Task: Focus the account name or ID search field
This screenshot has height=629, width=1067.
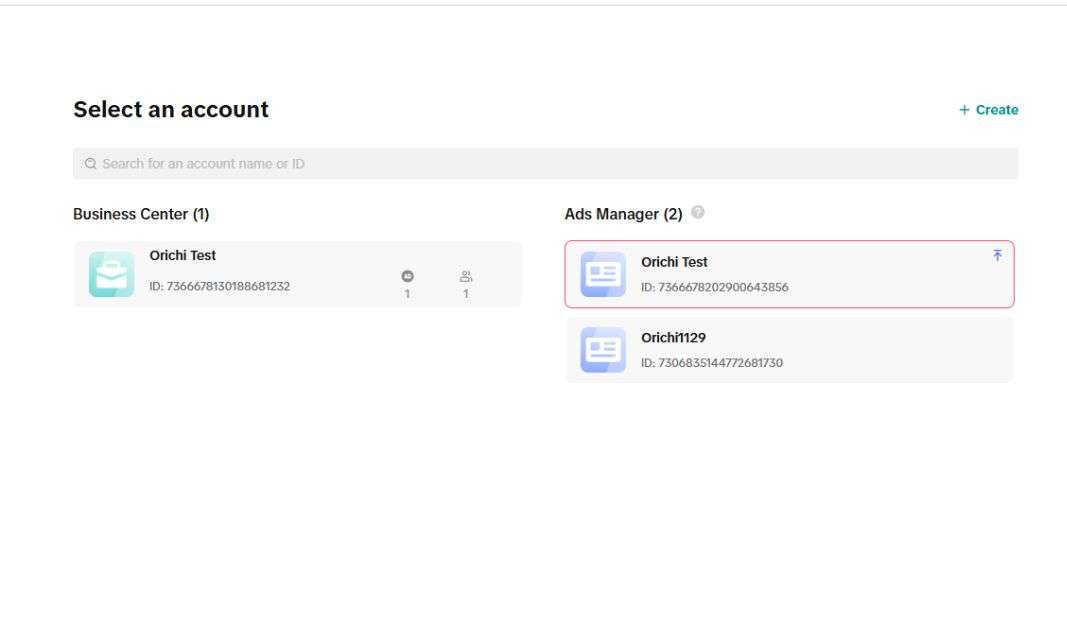Action: (x=545, y=163)
